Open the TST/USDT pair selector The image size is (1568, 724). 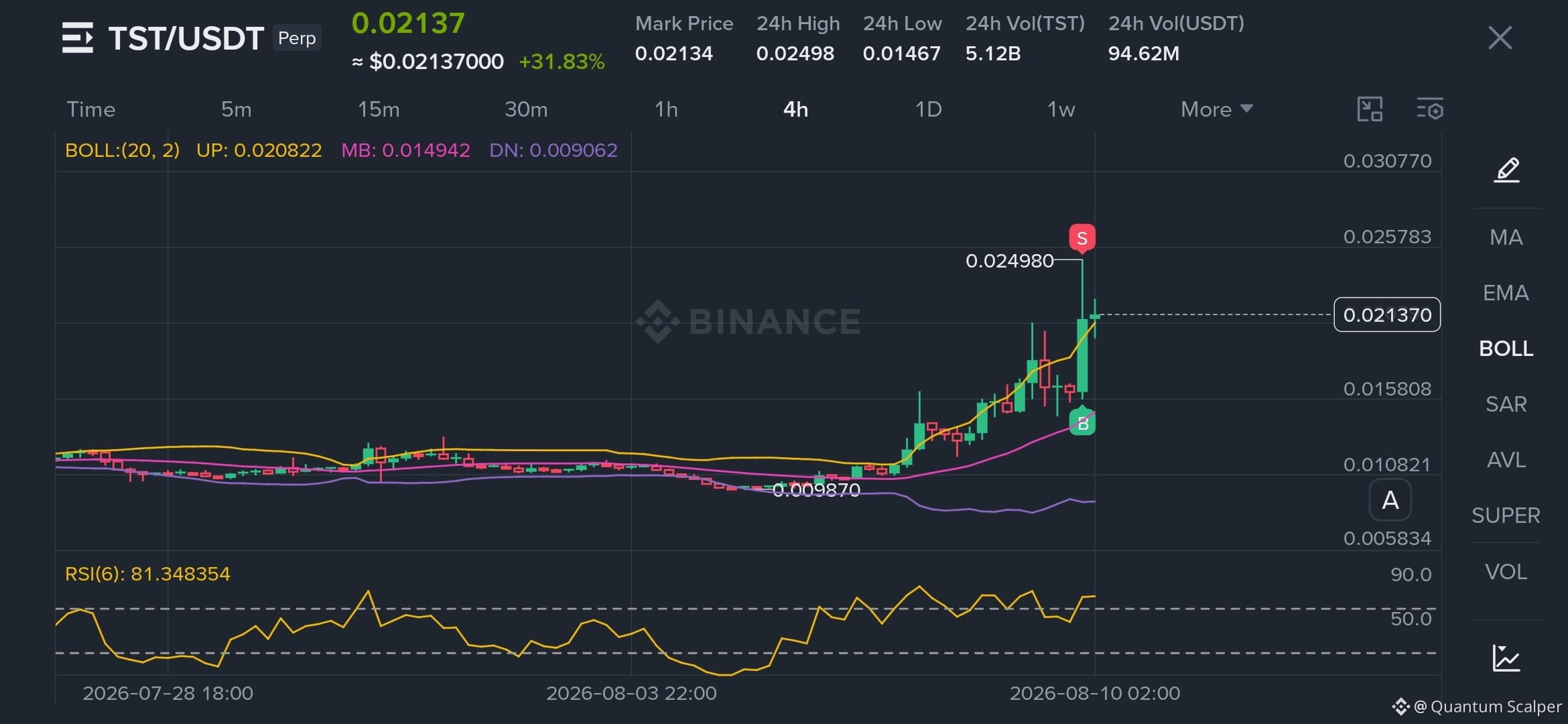pos(186,38)
